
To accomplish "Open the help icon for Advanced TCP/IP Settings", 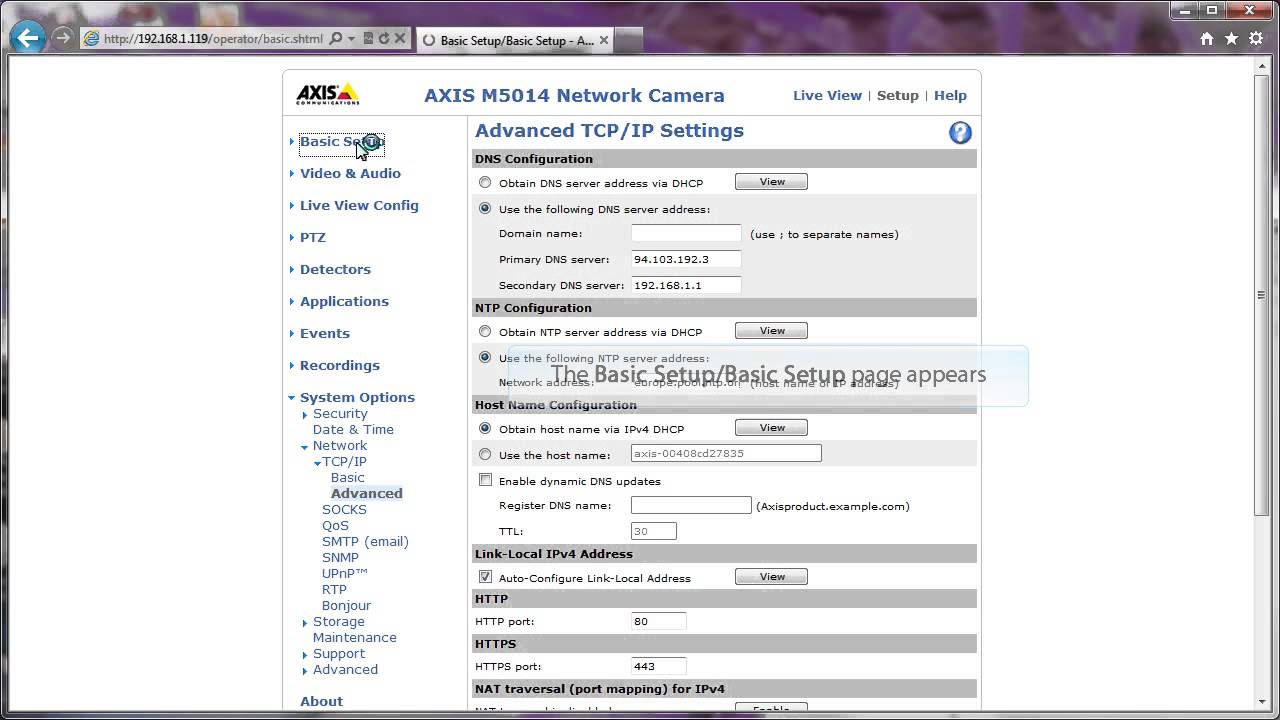I will tap(960, 133).
